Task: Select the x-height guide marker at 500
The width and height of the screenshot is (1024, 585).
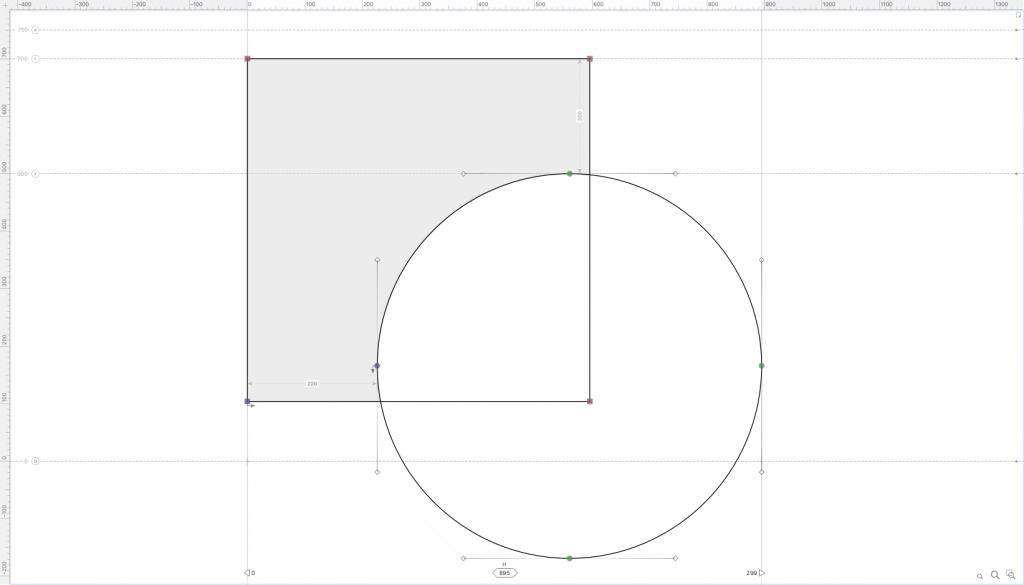Action: (35, 174)
